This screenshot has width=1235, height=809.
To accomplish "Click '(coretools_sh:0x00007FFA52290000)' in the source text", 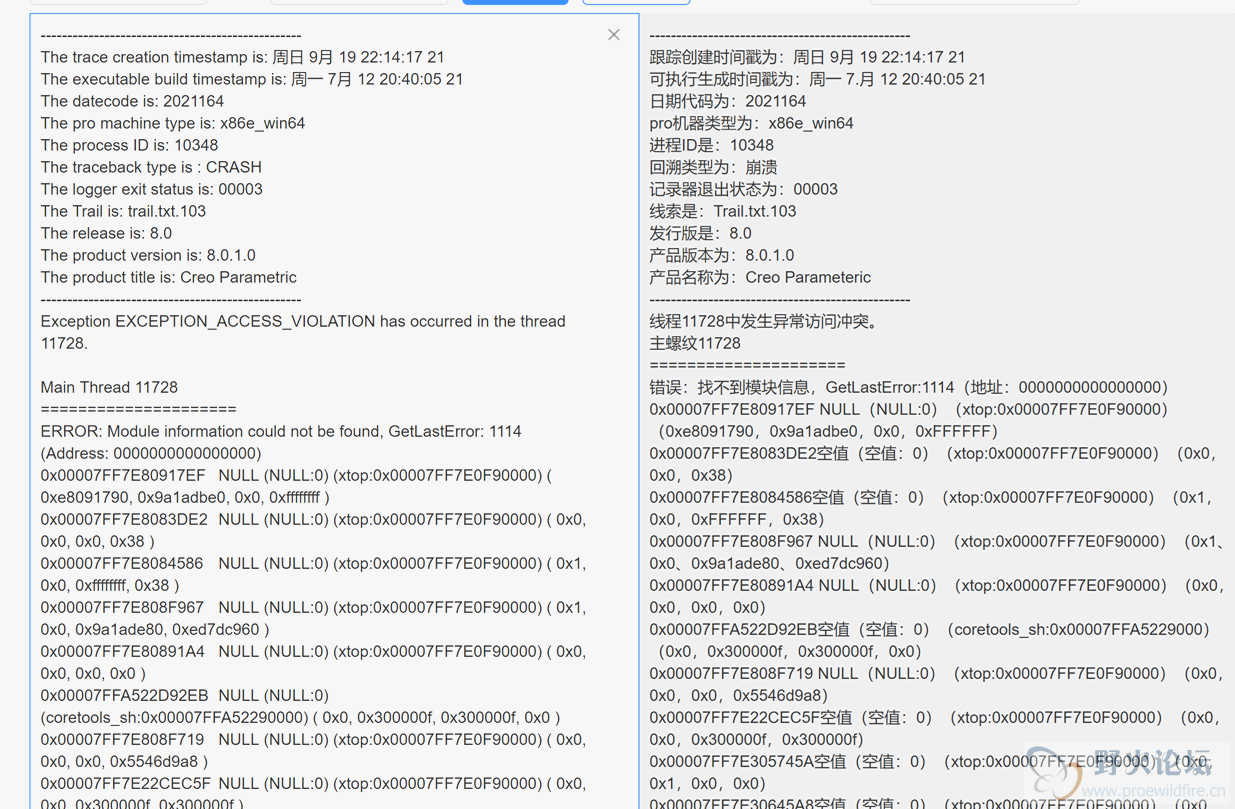I will tap(174, 717).
